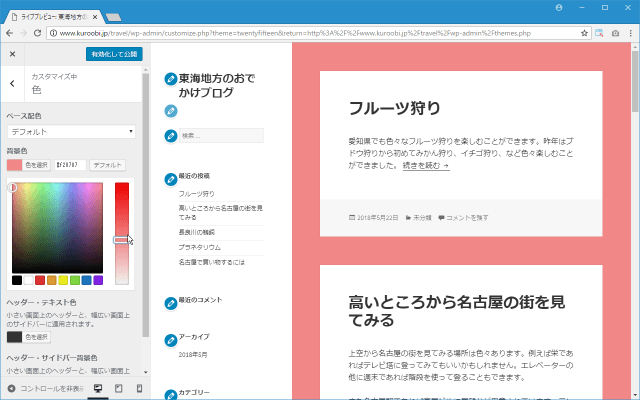Edit 最近のコメント widget pencil icon

click(171, 303)
